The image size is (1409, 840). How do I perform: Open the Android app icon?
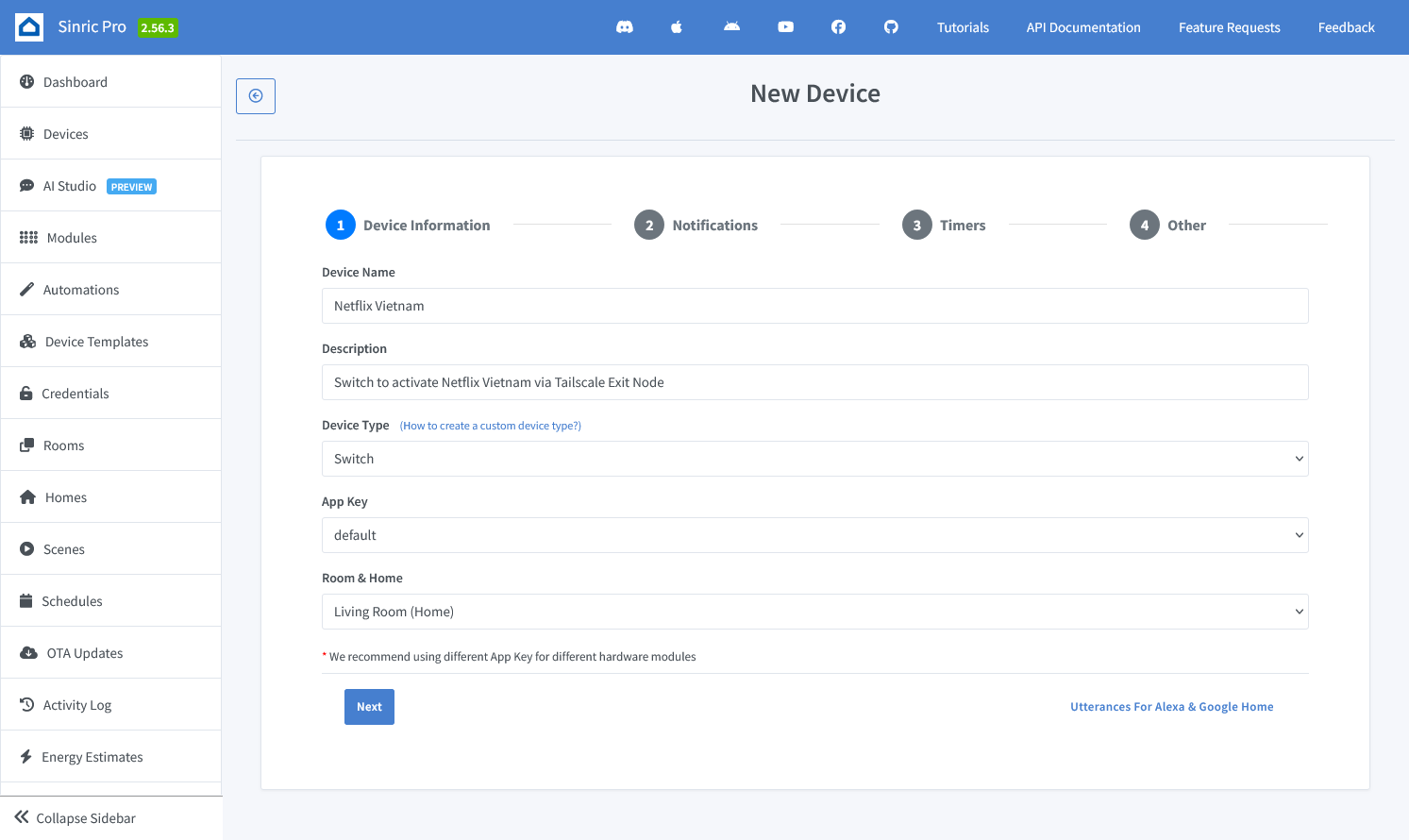(x=731, y=26)
